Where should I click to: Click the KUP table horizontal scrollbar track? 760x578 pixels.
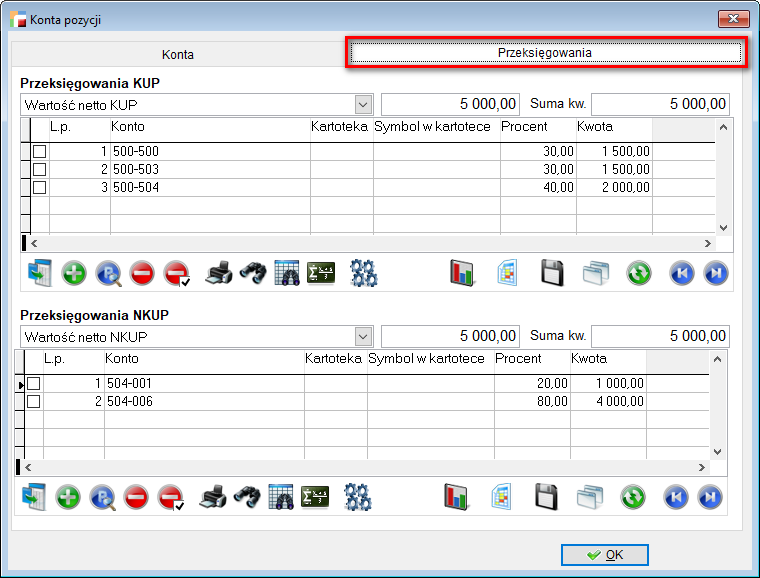pos(370,243)
